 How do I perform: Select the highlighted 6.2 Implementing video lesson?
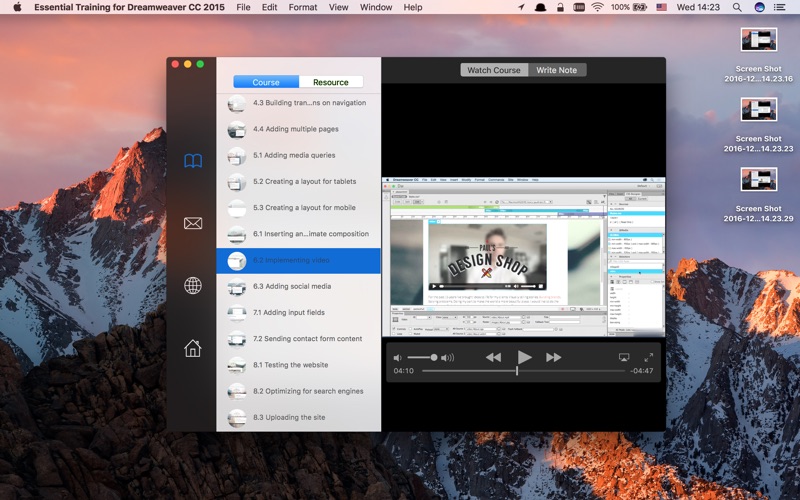298,260
